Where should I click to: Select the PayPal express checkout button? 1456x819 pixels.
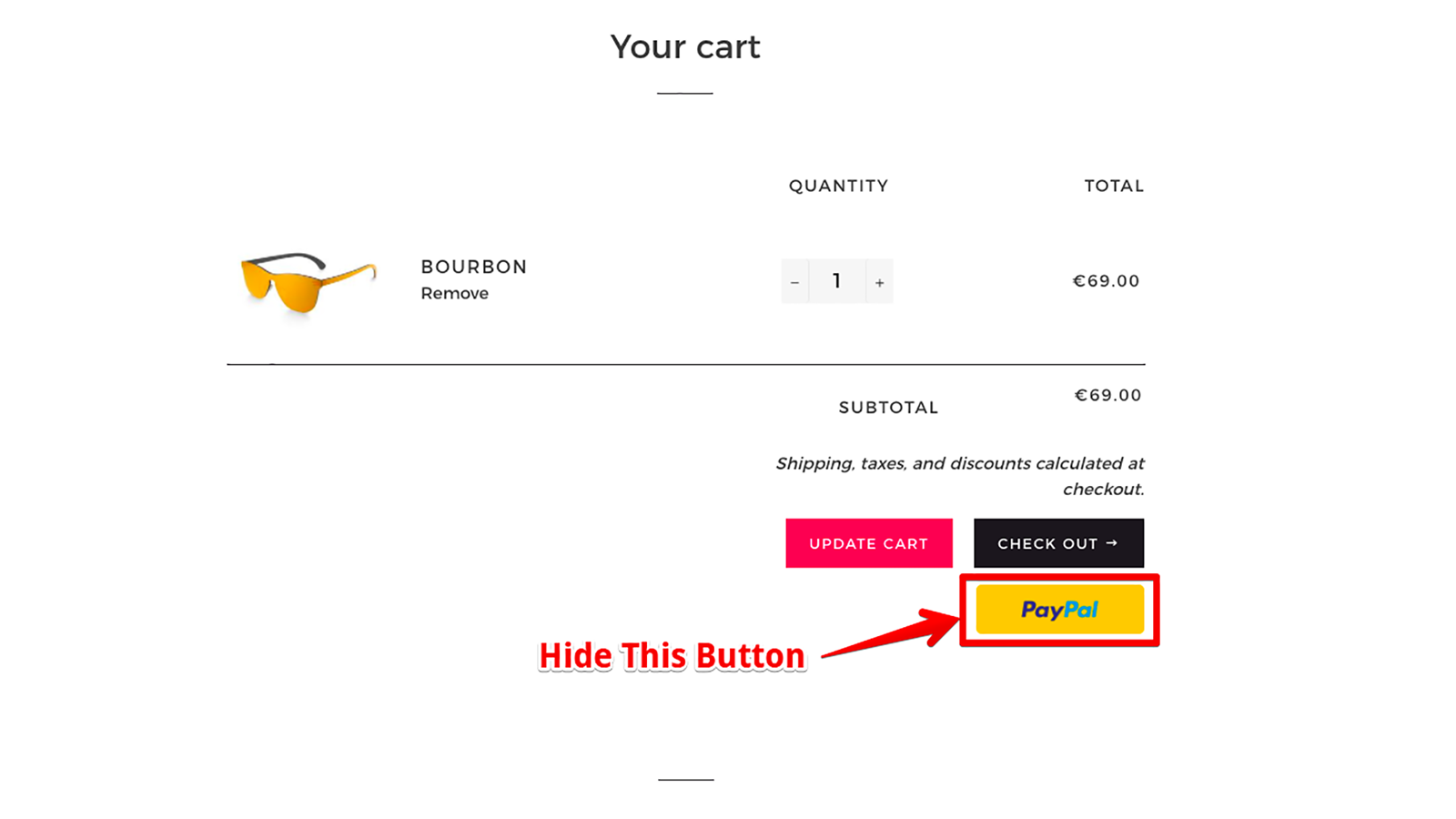click(x=1059, y=610)
